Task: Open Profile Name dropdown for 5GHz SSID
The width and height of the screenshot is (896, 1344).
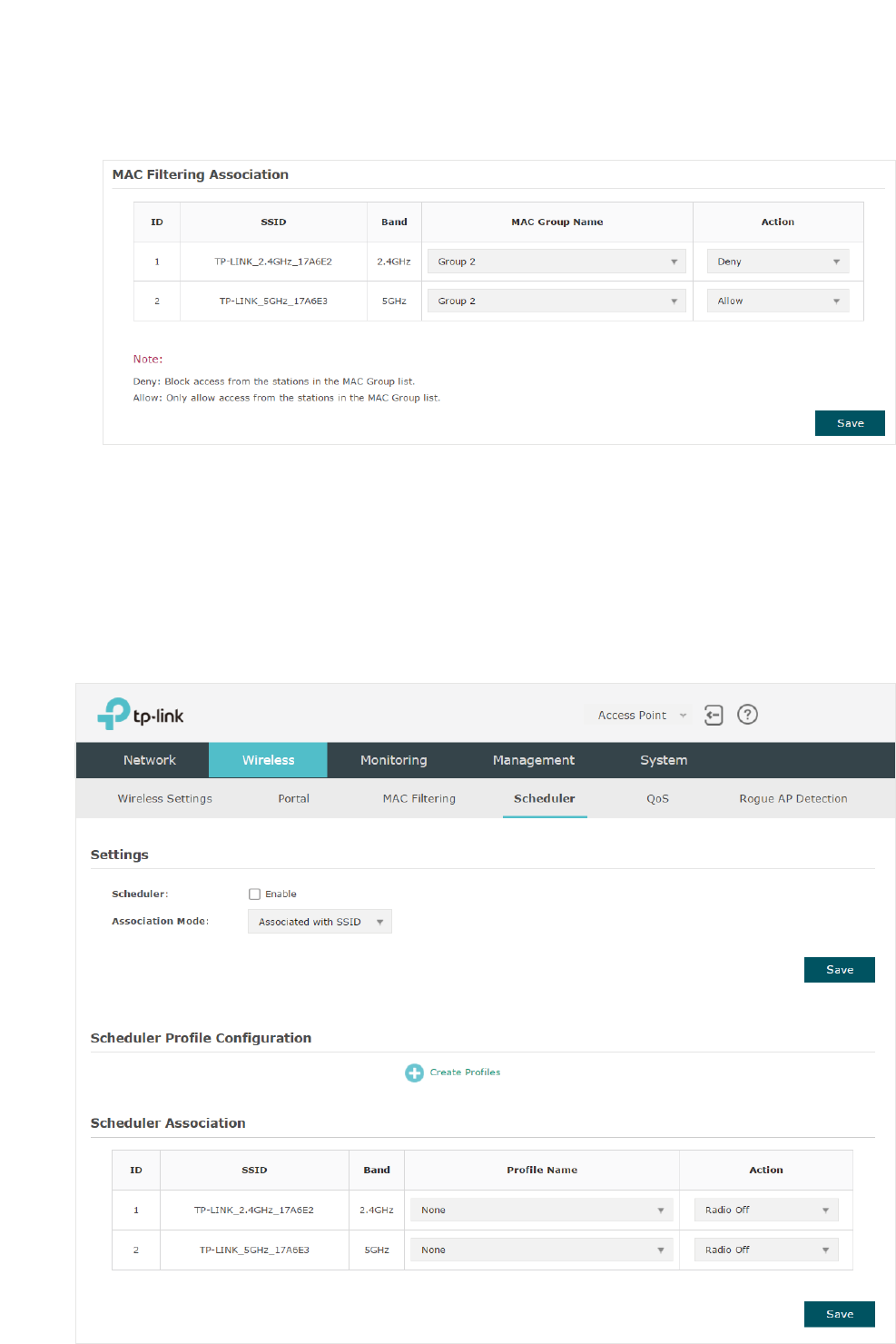Action: tap(542, 1250)
